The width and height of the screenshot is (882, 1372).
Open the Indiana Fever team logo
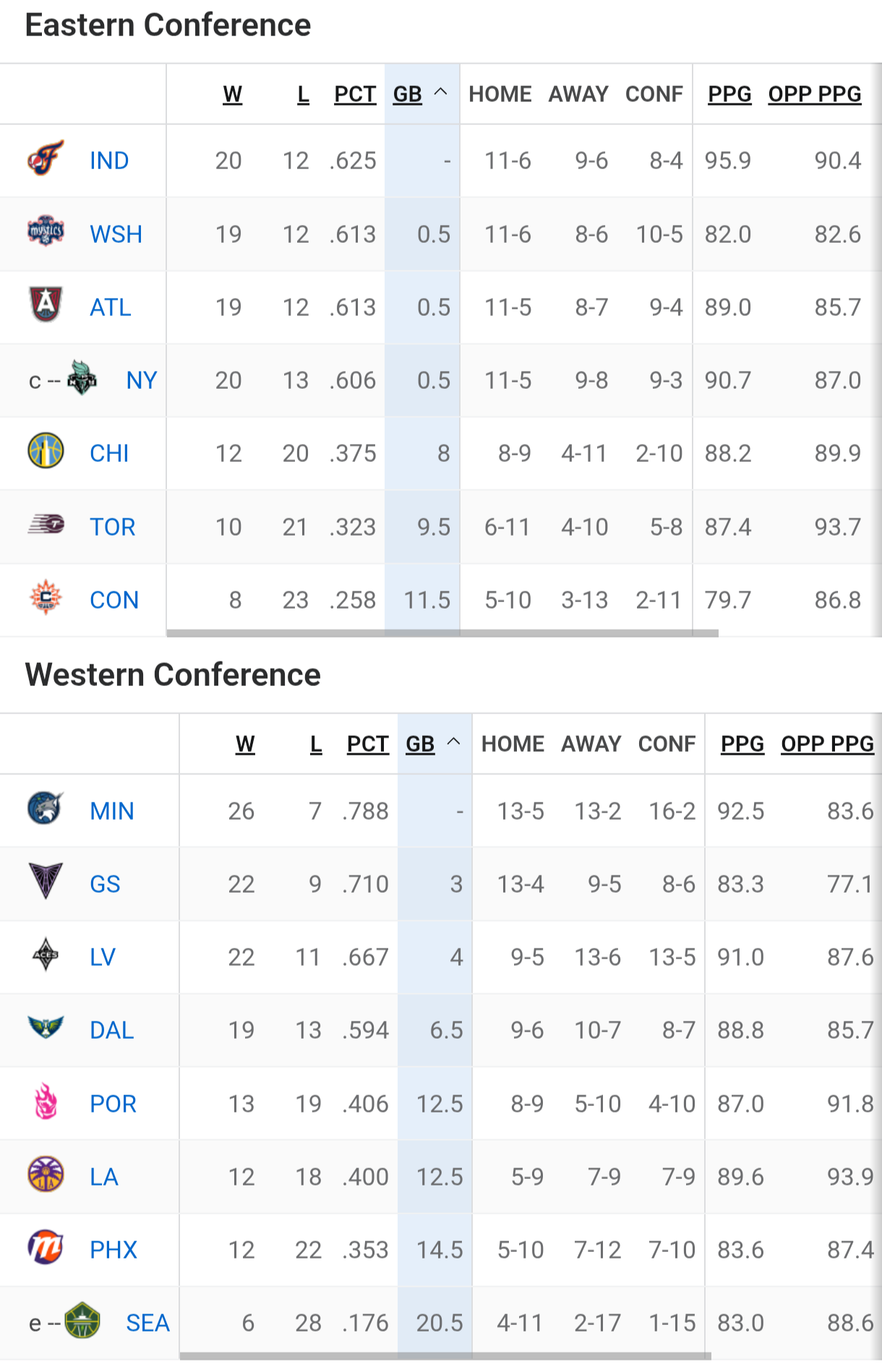(x=46, y=159)
